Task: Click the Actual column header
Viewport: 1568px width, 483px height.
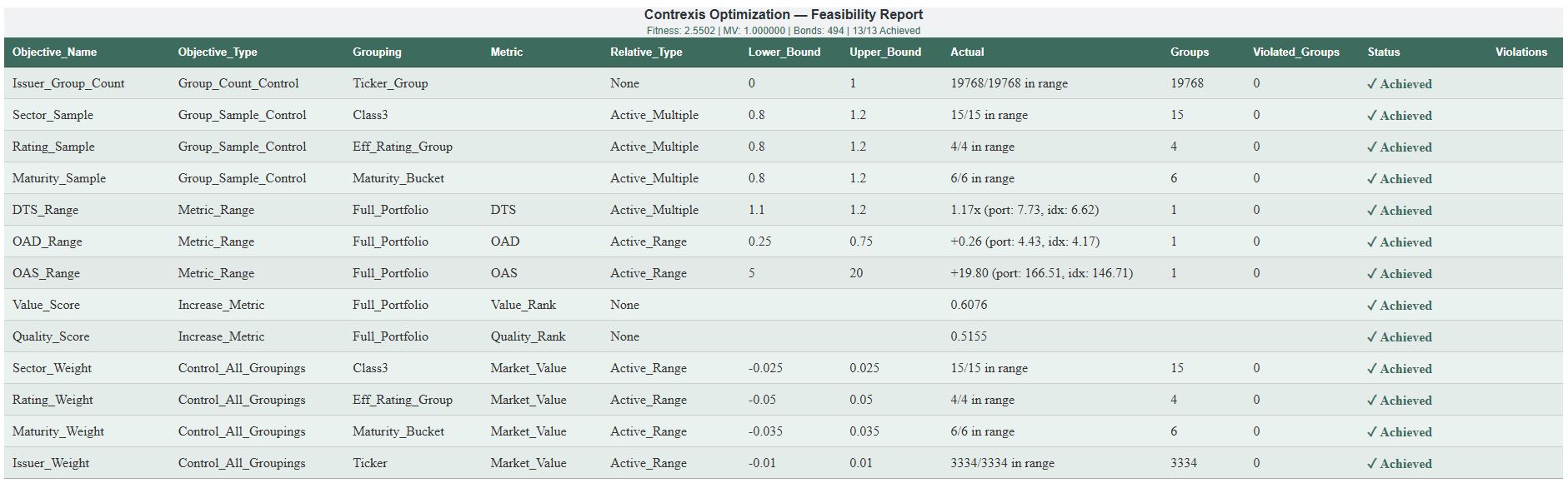Action: pos(967,52)
